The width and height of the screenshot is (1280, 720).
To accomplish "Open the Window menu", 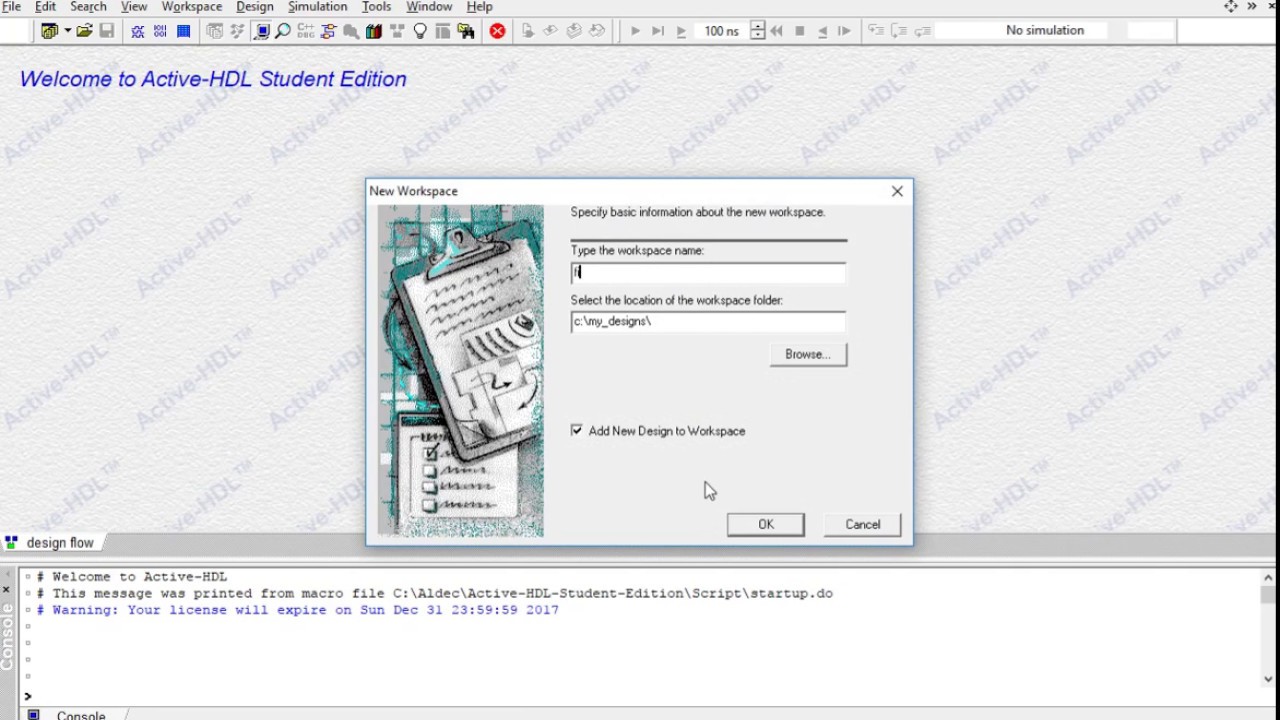I will pyautogui.click(x=429, y=7).
